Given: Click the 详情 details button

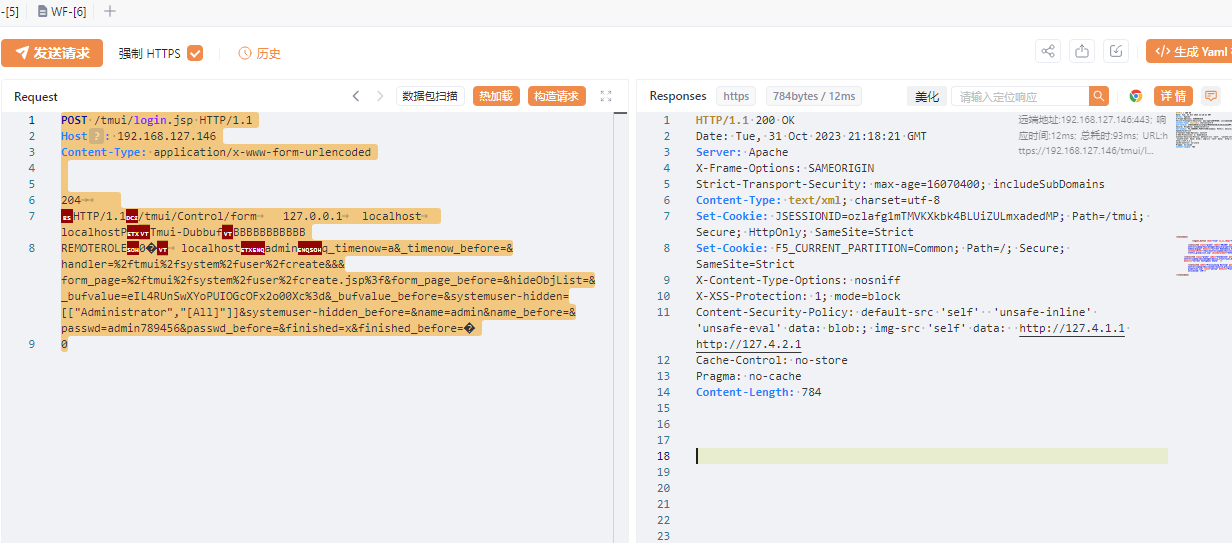Looking at the screenshot, I should [x=1173, y=96].
